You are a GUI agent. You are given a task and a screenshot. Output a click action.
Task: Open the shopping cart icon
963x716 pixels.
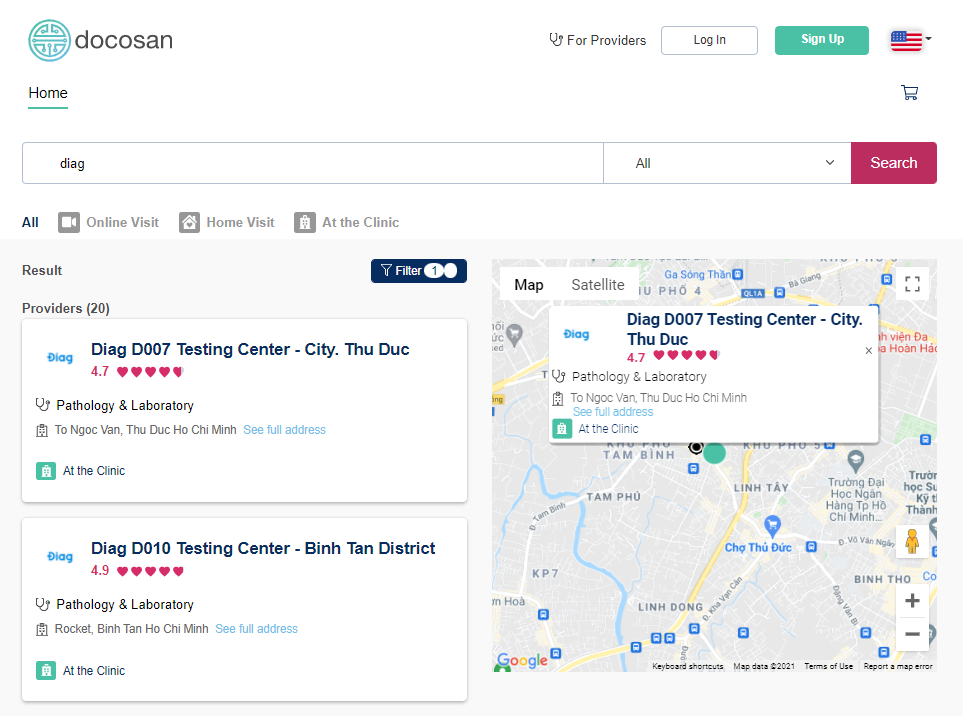[909, 93]
